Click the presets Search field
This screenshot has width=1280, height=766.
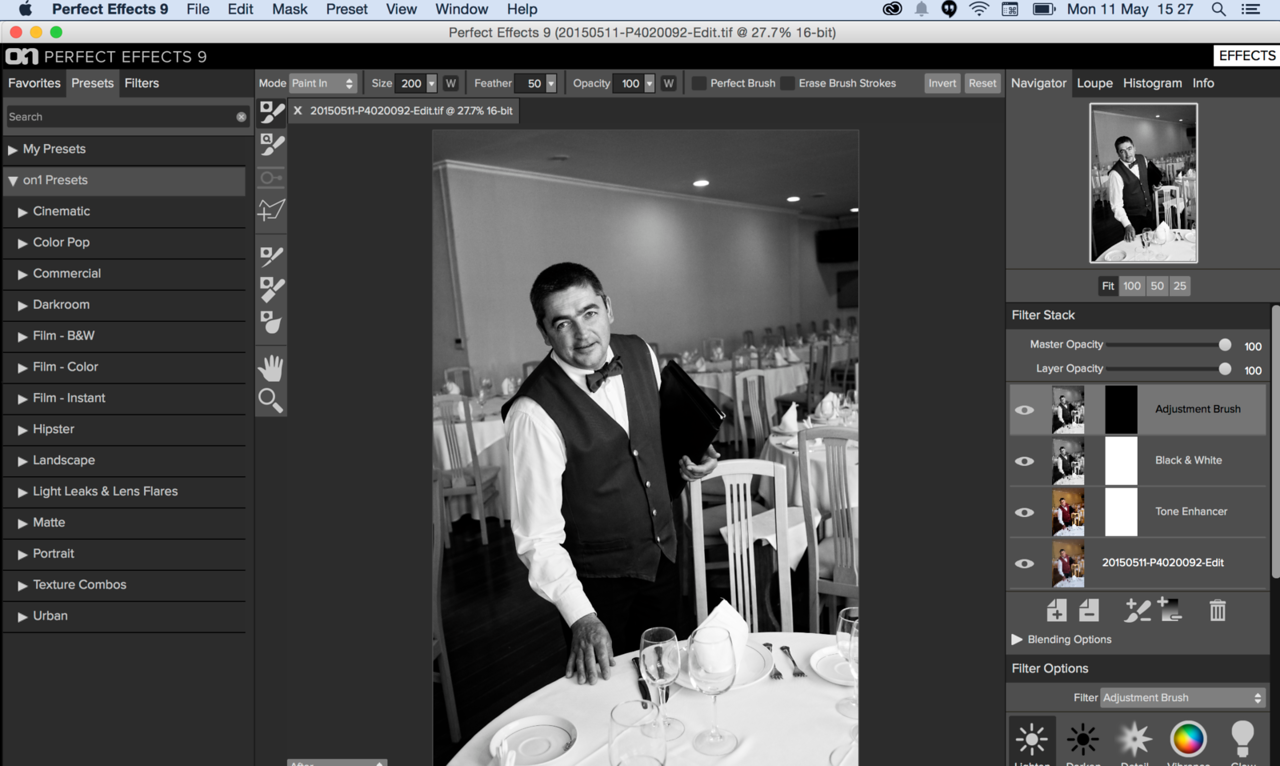120,117
